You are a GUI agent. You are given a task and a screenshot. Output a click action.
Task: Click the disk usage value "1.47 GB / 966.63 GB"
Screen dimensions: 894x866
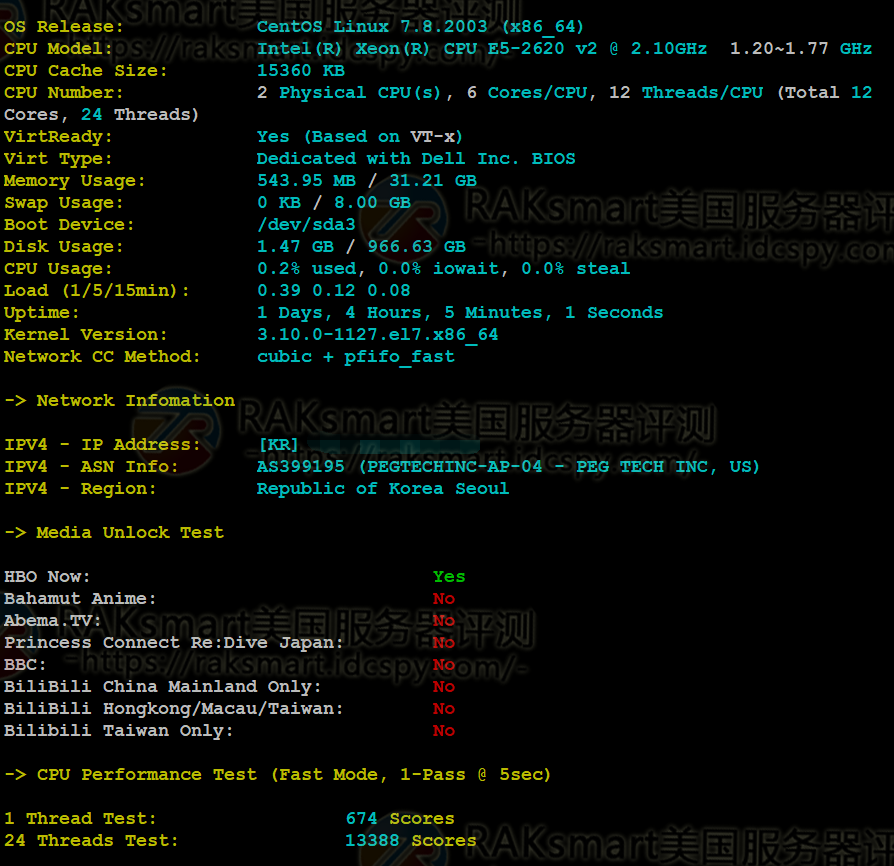coord(361,247)
